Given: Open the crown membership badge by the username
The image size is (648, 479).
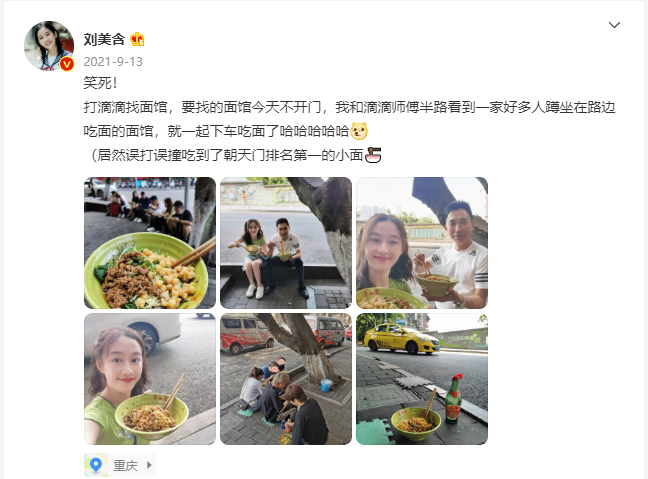Looking at the screenshot, I should coord(137,39).
